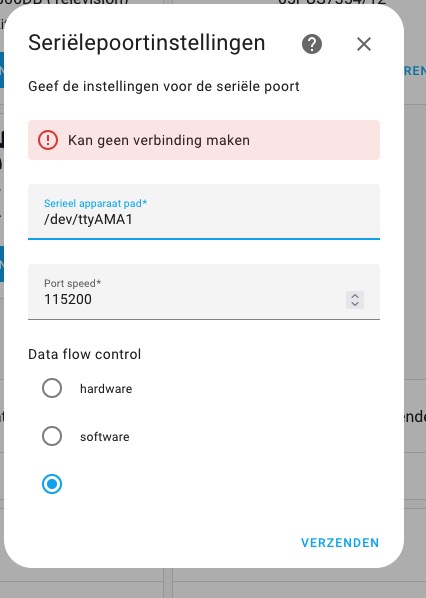The width and height of the screenshot is (426, 598).
Task: Click the 'hardware' option label text
Action: click(x=106, y=389)
